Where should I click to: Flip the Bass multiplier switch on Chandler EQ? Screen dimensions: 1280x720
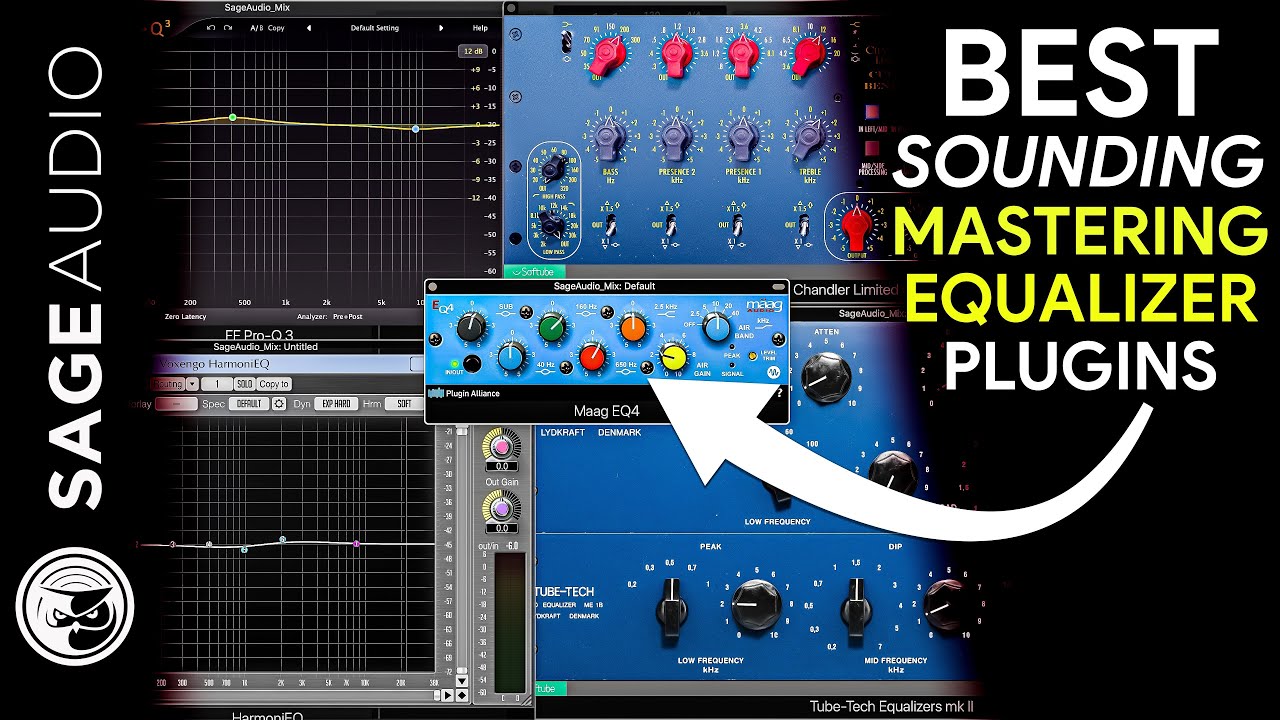point(609,225)
